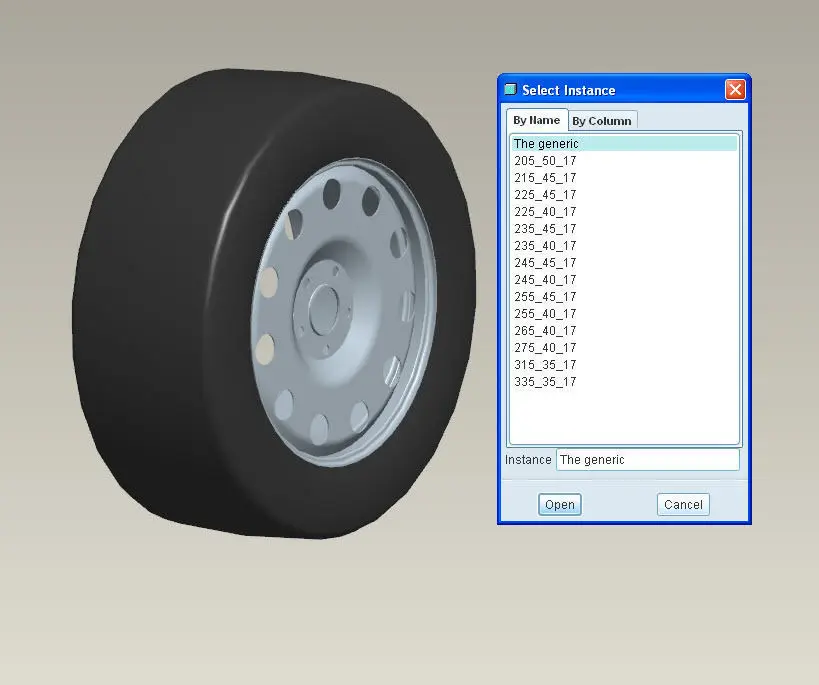Select instance 225_45_17

tap(624, 195)
